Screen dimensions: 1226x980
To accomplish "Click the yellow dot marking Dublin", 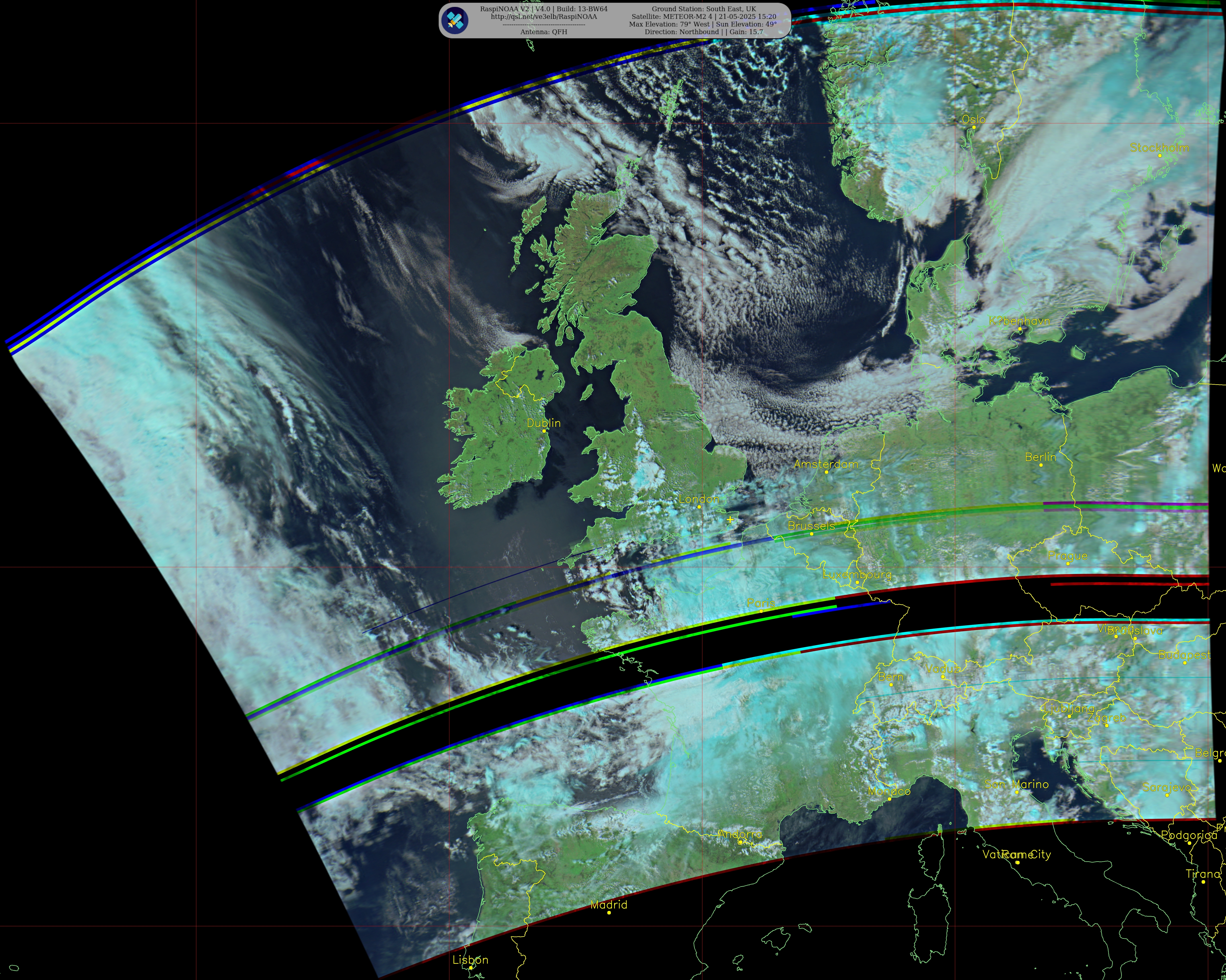I will coord(544,431).
